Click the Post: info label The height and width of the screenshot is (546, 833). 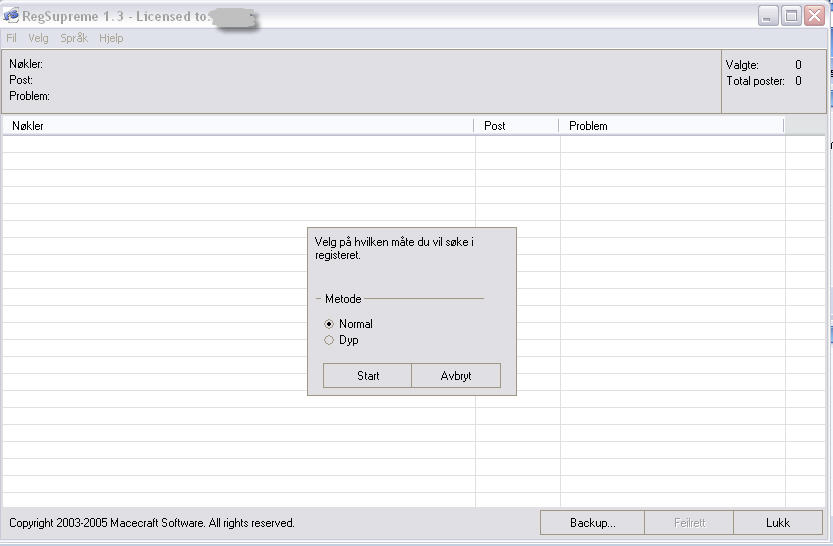(x=21, y=80)
